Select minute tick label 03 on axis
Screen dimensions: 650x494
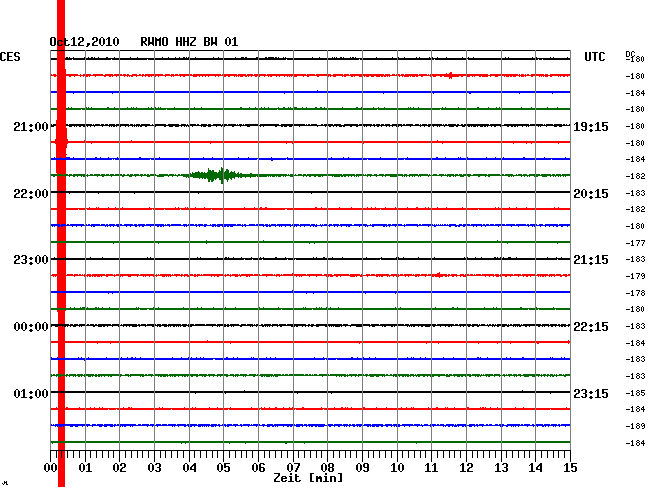[154, 468]
